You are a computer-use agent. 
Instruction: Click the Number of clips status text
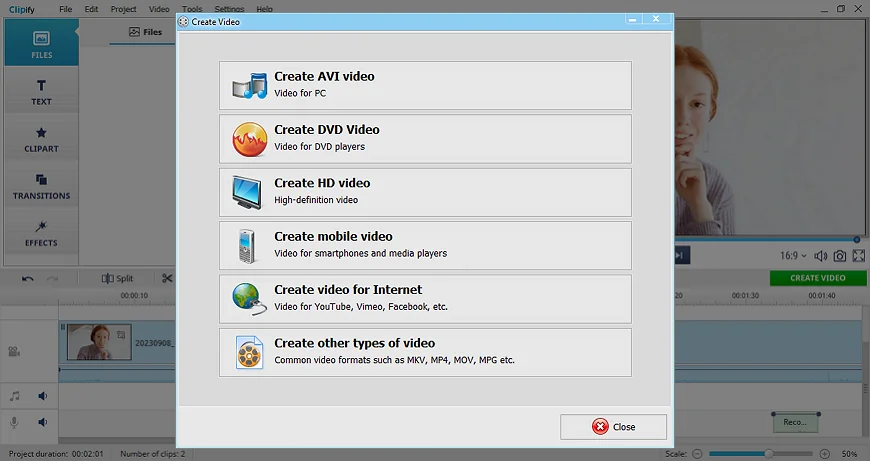click(x=153, y=454)
